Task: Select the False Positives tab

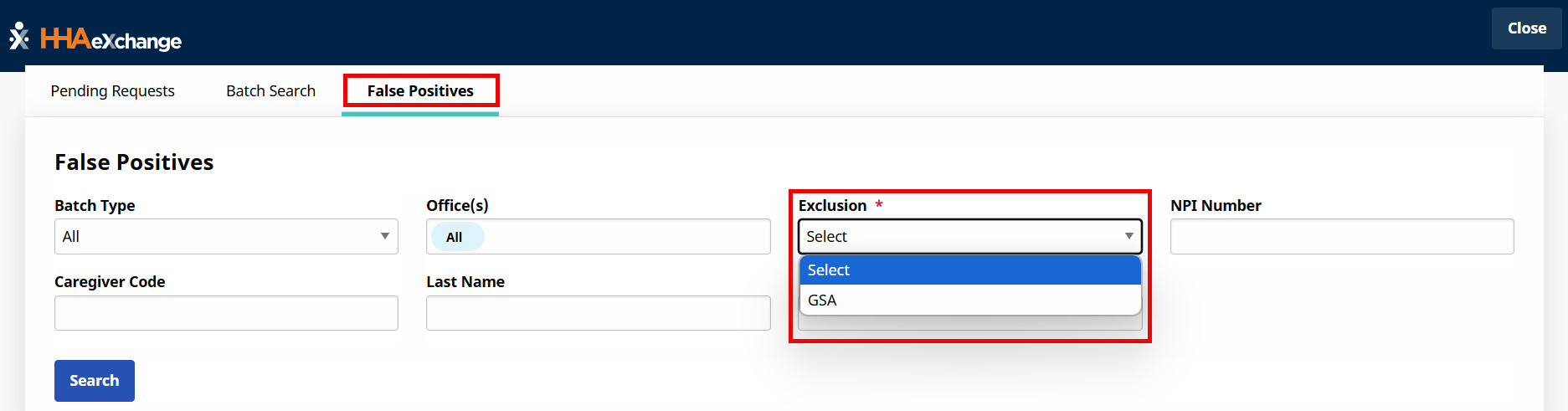Action: [x=420, y=90]
